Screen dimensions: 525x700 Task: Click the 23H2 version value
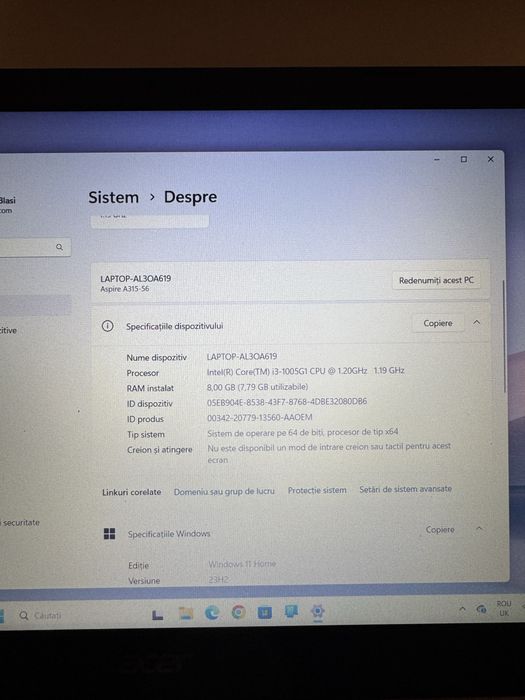tap(219, 580)
